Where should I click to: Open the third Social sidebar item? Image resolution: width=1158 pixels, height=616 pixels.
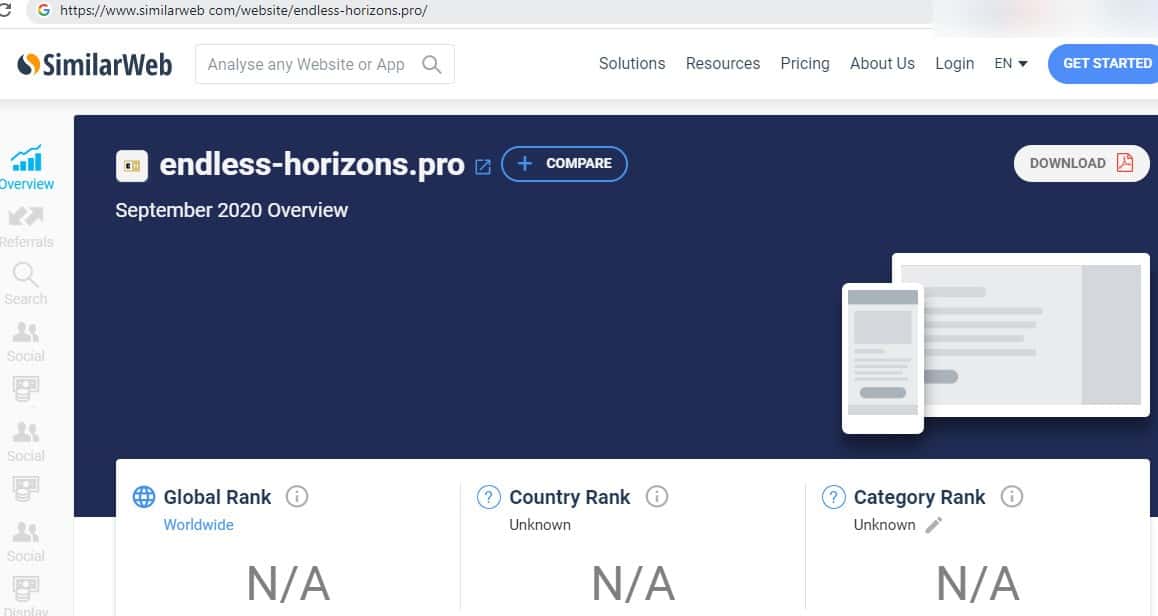tap(26, 542)
